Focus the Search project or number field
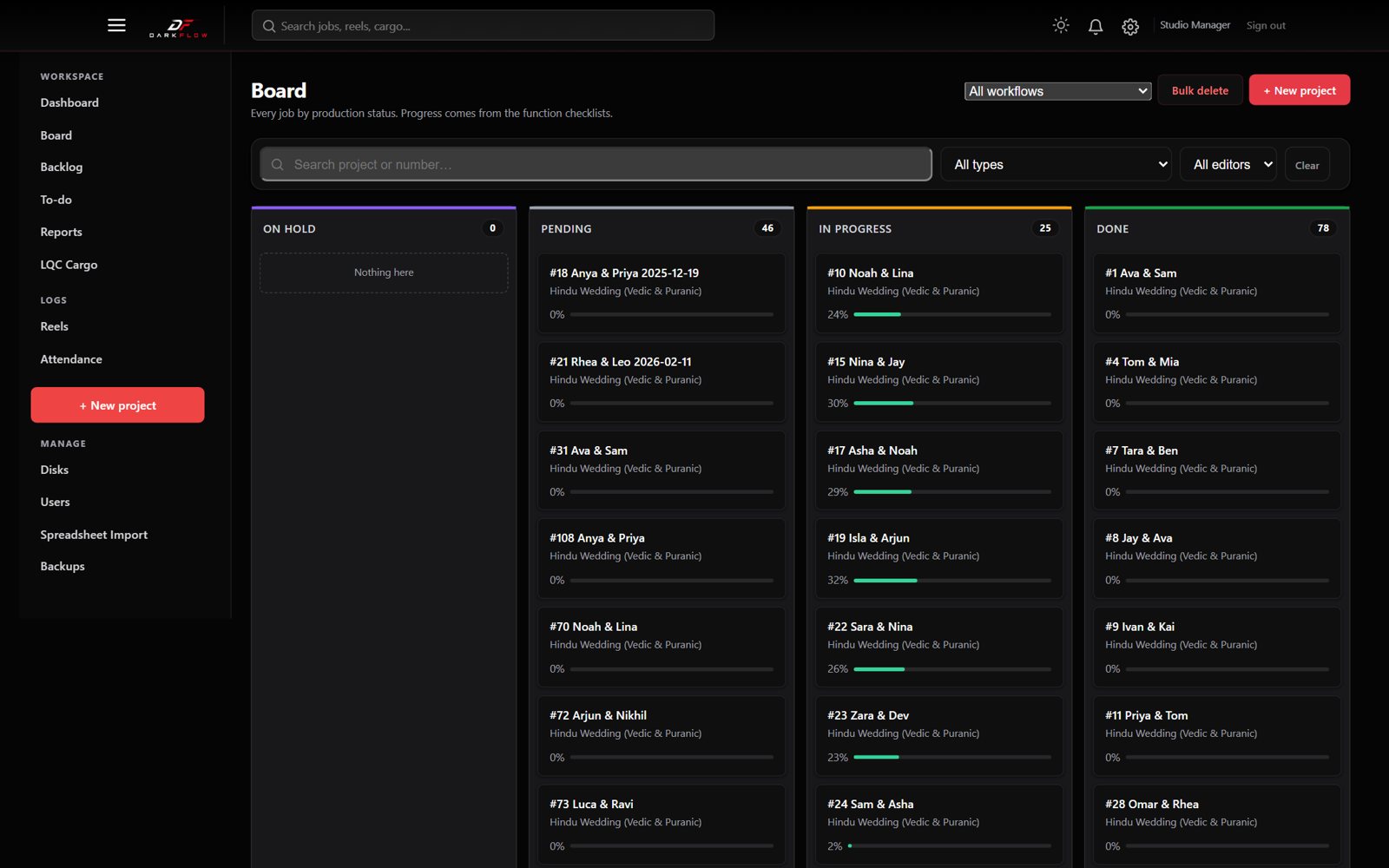Viewport: 1389px width, 868px height. (x=596, y=164)
